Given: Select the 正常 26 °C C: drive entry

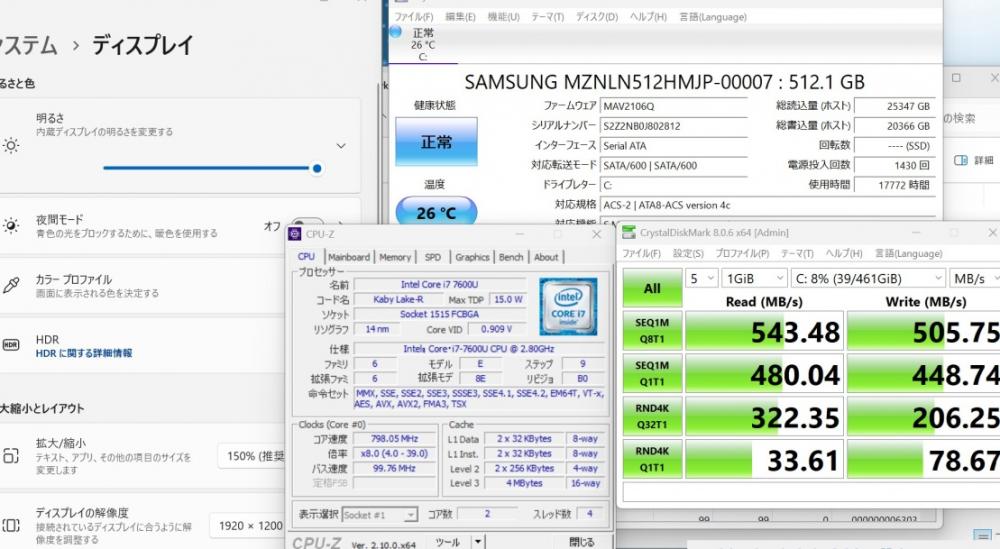Looking at the screenshot, I should (423, 44).
